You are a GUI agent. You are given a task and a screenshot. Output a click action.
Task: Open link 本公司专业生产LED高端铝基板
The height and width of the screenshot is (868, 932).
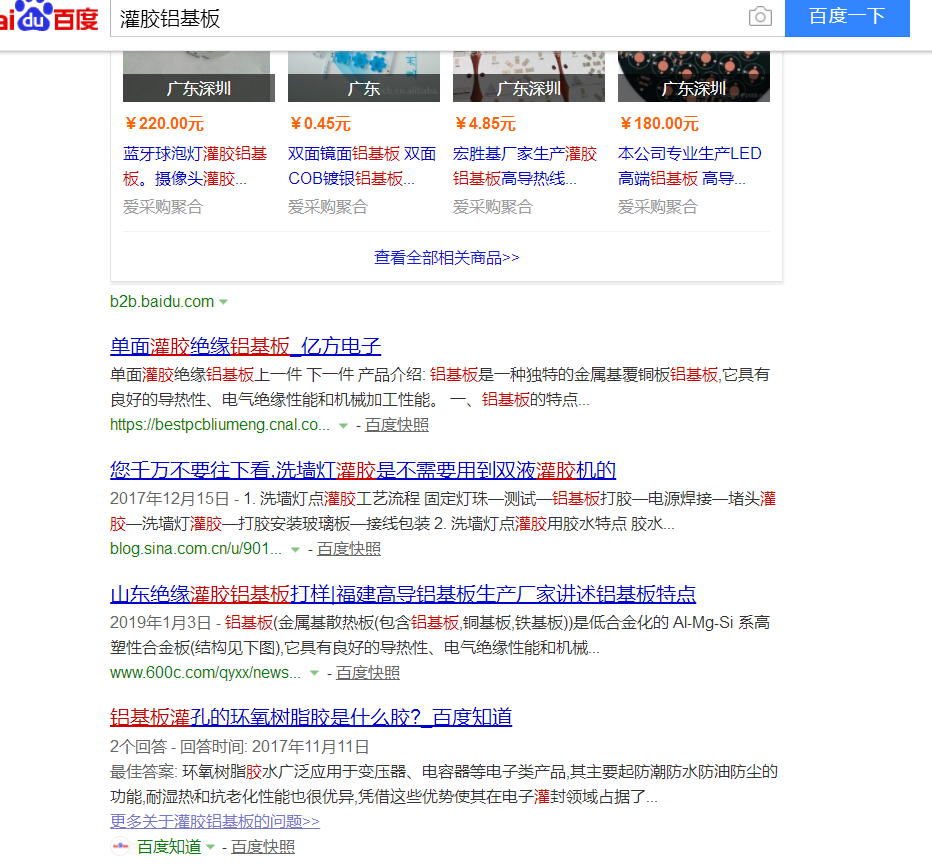pos(689,166)
